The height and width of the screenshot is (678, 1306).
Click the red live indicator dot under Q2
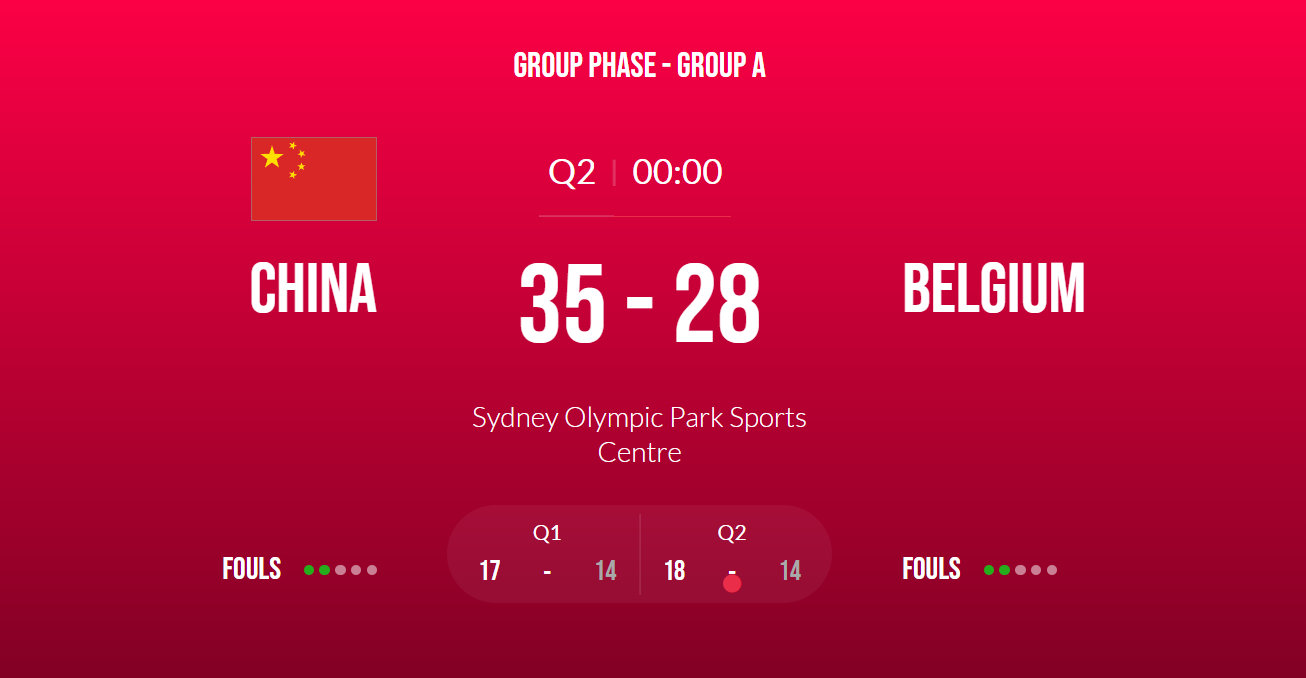coord(732,583)
